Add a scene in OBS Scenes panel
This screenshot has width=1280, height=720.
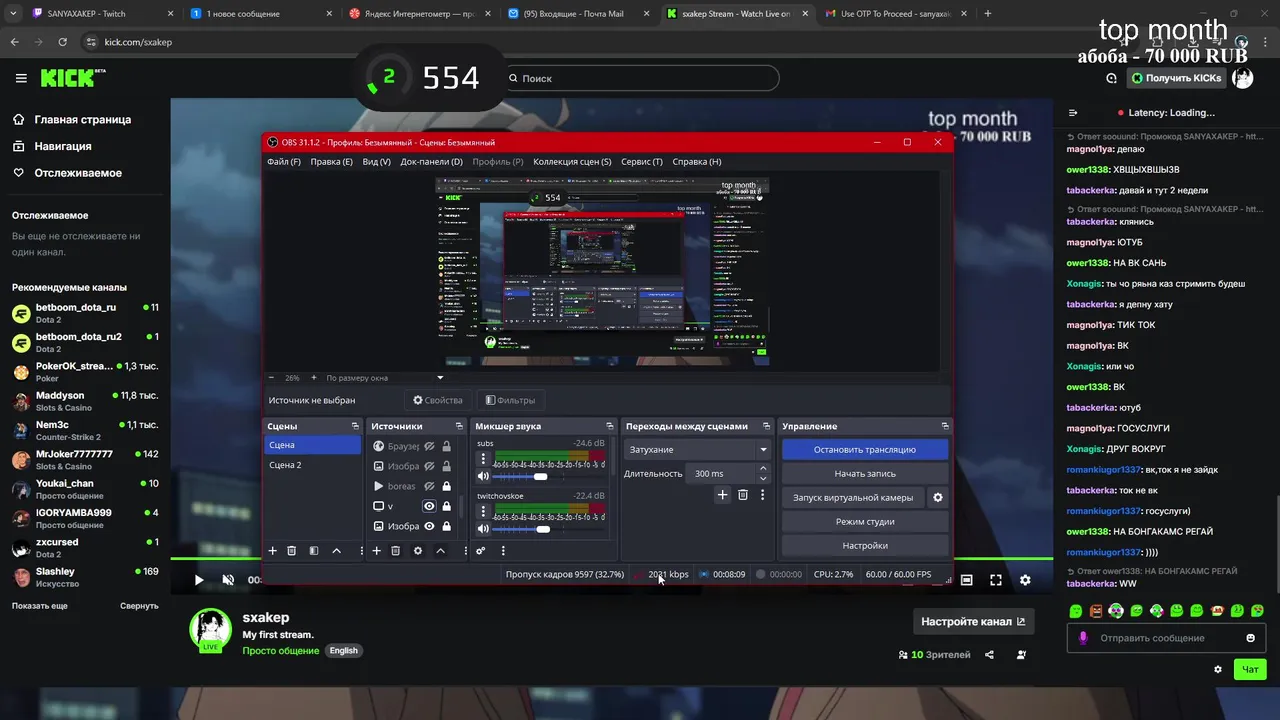coord(272,550)
